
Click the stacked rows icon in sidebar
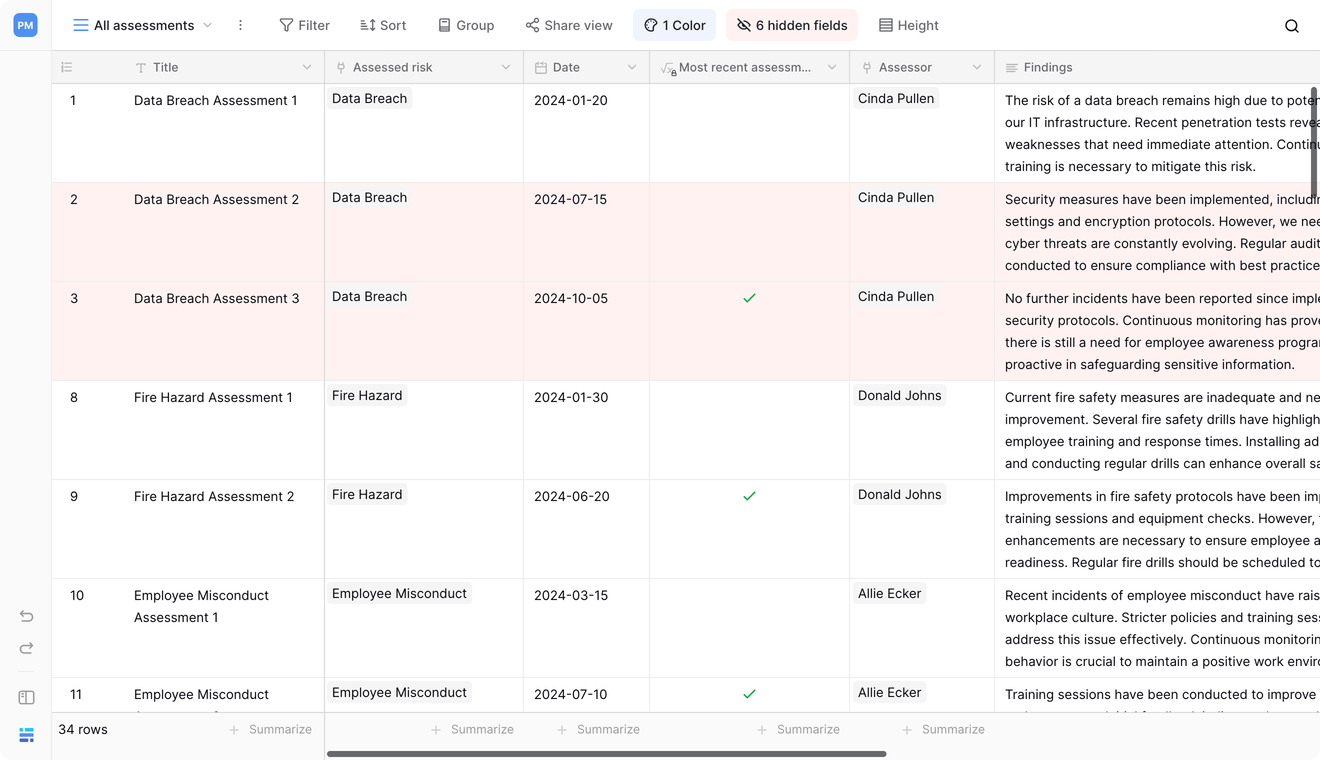tap(27, 735)
